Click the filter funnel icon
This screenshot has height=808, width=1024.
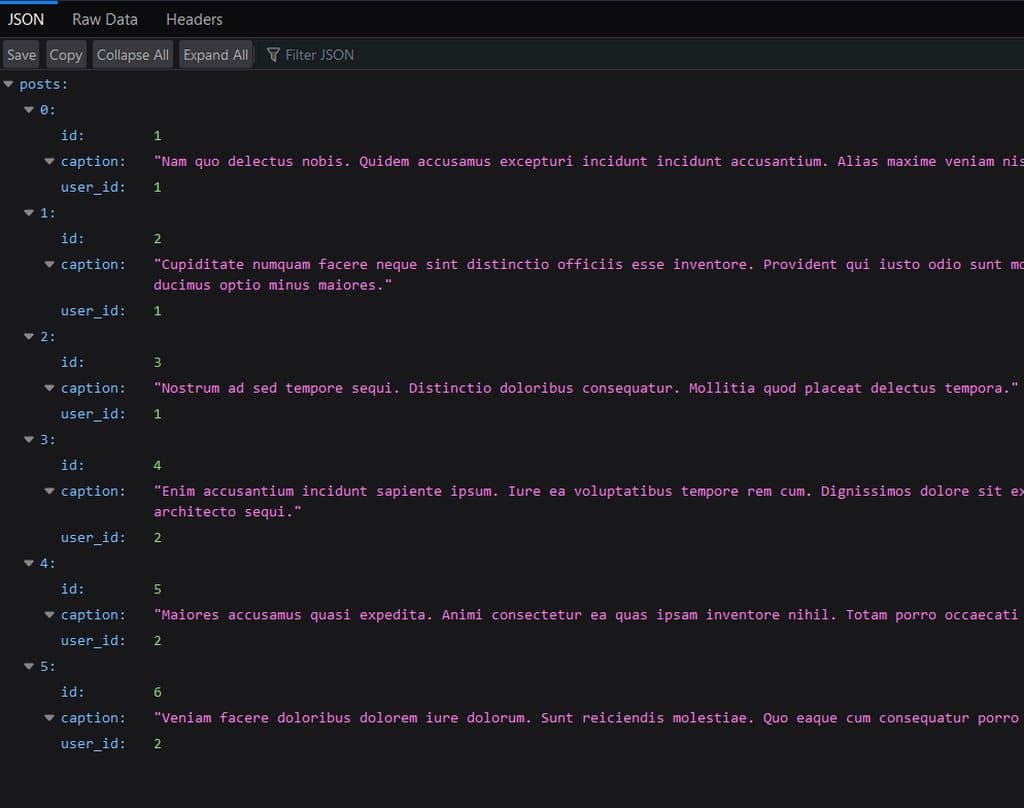(x=272, y=55)
